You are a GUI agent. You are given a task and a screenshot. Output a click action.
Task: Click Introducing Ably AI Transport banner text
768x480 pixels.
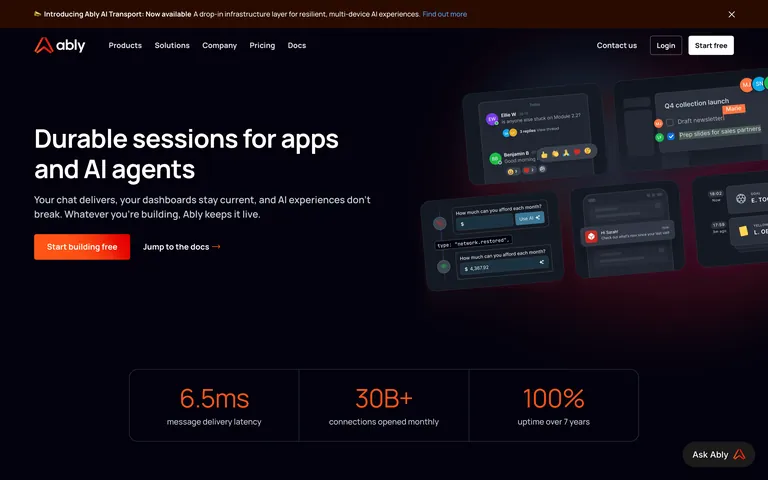click(118, 14)
